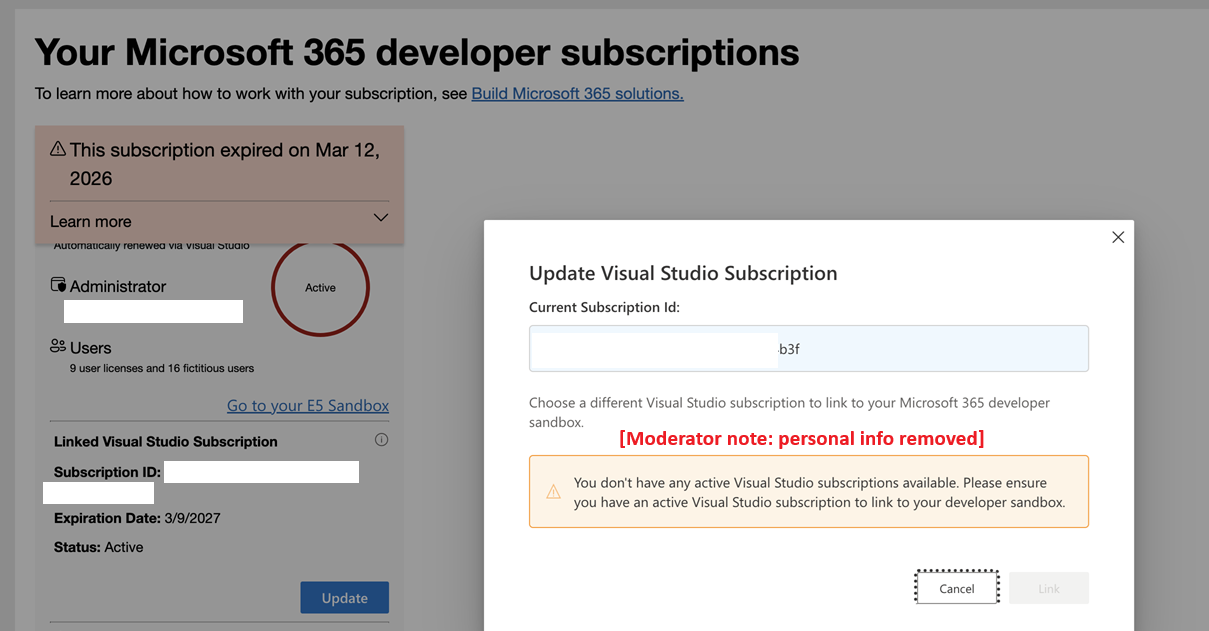Click the 'Automatically renewed via Visual Studio' text
The height and width of the screenshot is (631, 1209).
point(151,245)
